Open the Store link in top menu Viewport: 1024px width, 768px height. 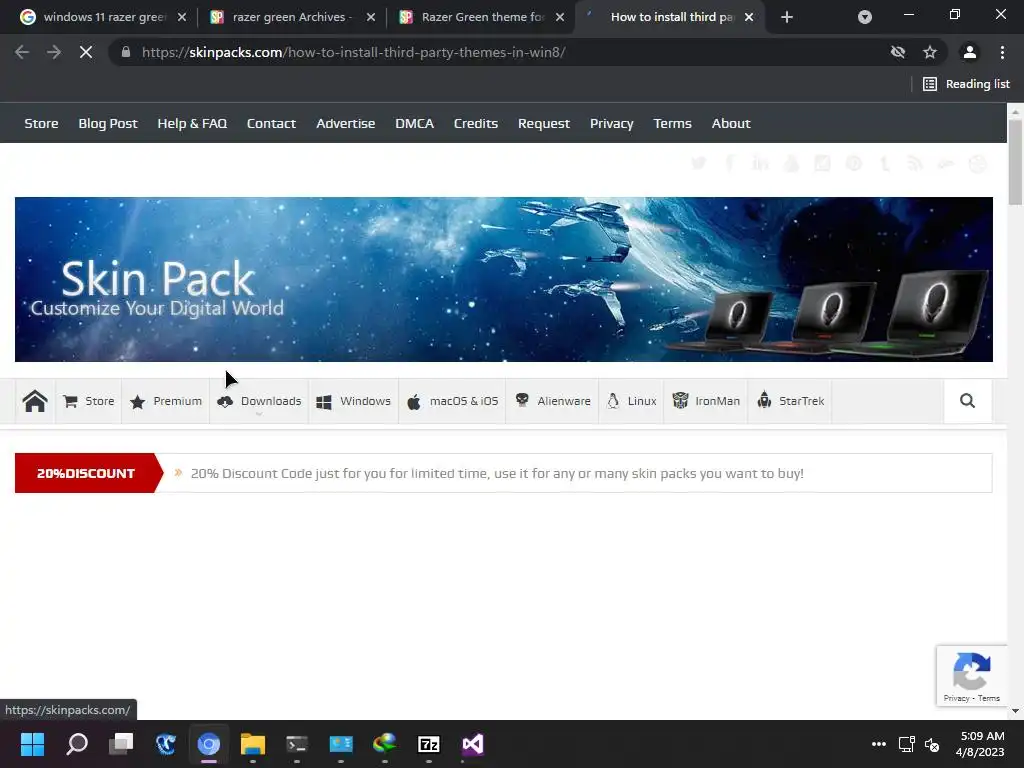(x=41, y=123)
